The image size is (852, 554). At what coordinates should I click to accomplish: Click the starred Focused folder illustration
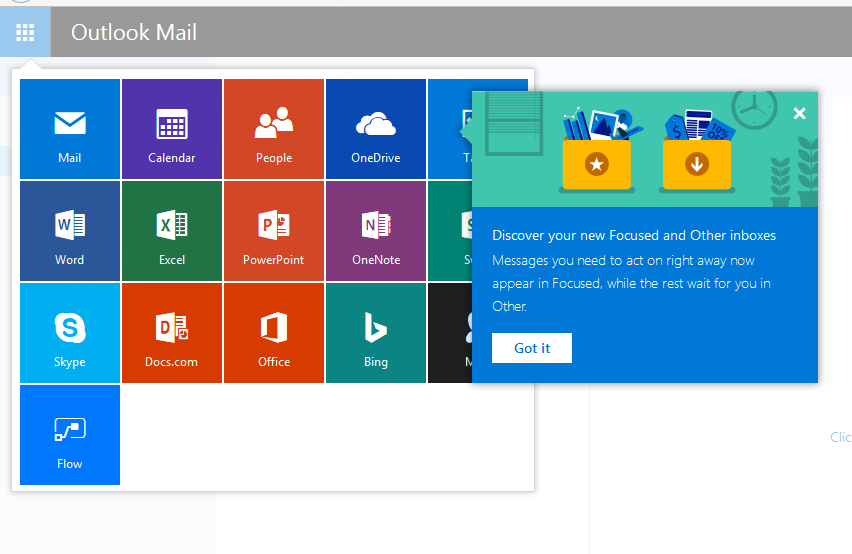(x=597, y=150)
